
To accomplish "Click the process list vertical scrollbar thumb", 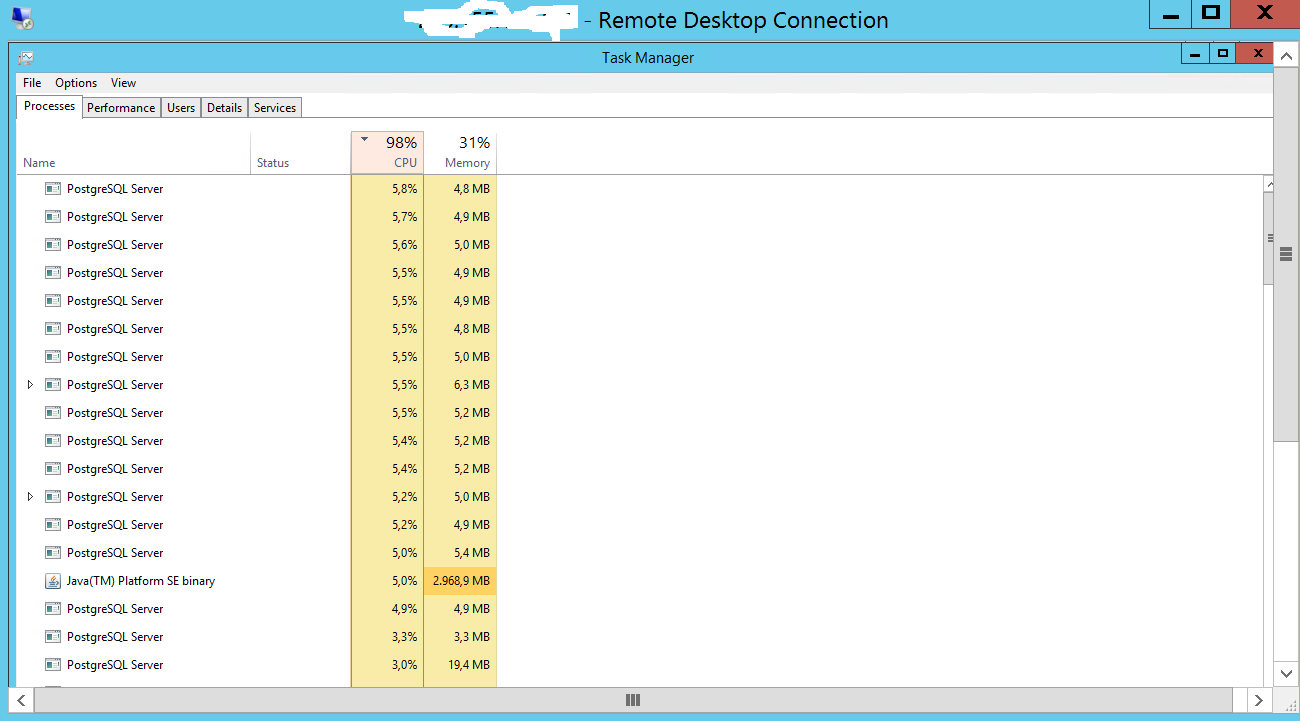I will click(x=1268, y=238).
